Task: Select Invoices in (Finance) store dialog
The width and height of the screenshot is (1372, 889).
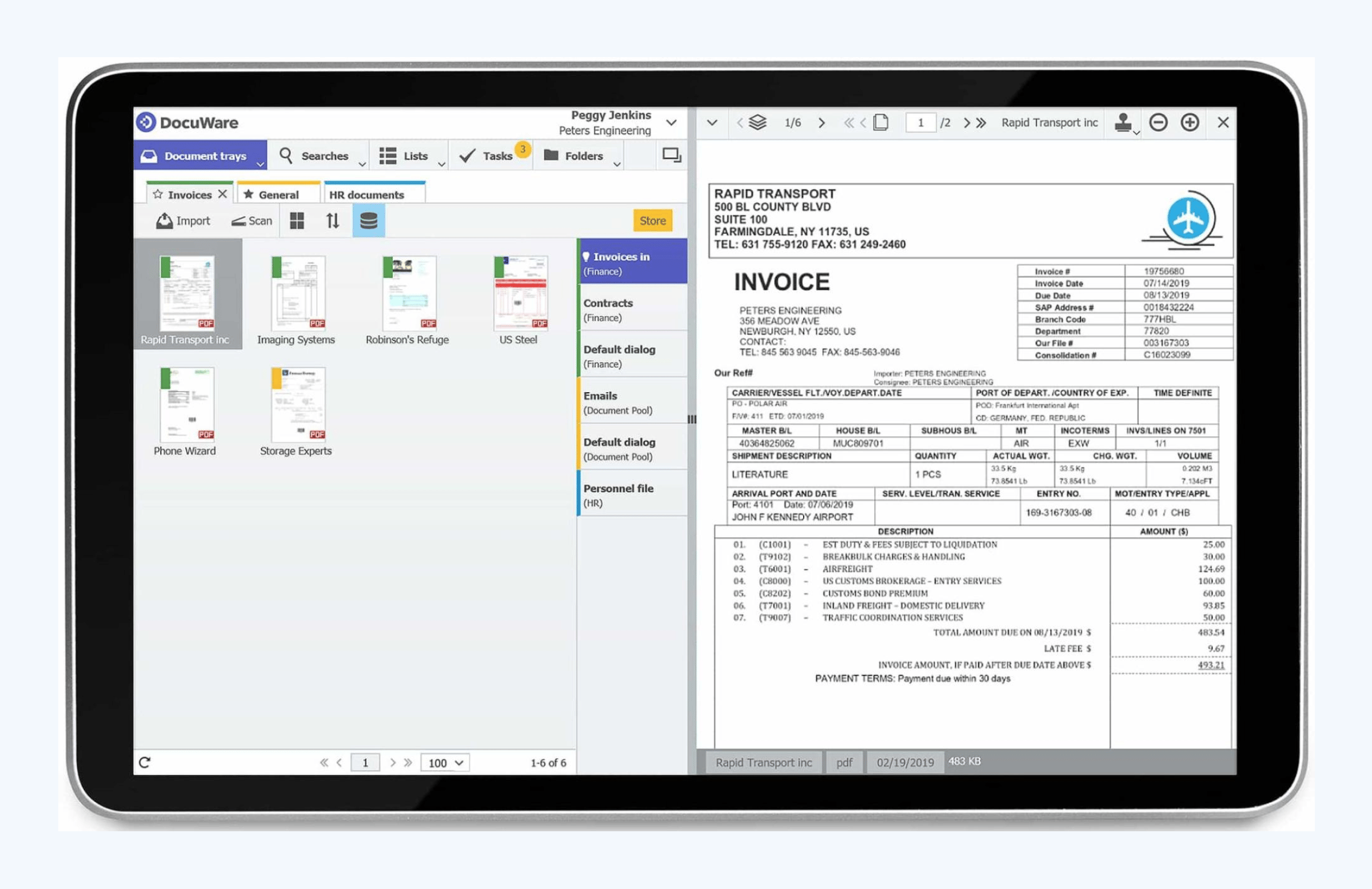Action: coord(632,261)
